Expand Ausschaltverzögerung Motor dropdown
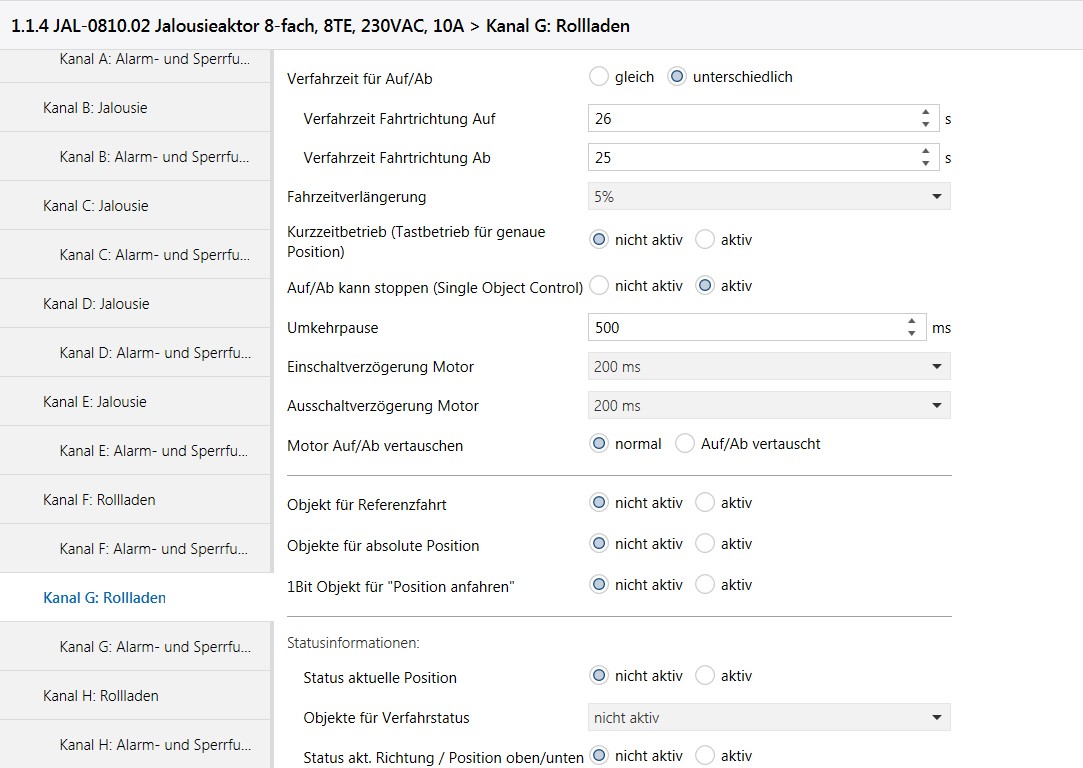The height and width of the screenshot is (768, 1083). pyautogui.click(x=768, y=406)
